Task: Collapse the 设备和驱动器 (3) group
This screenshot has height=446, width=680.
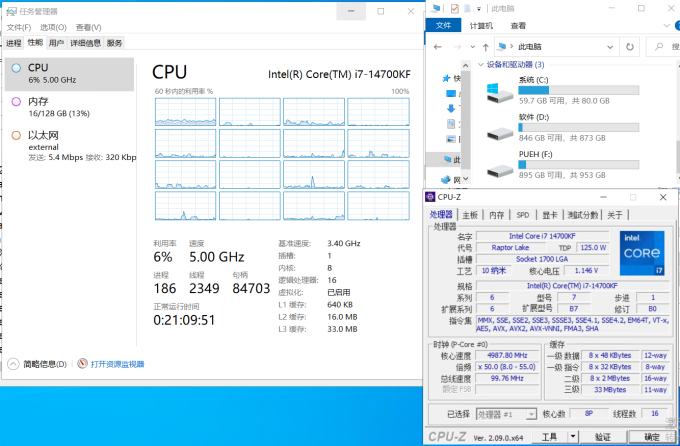Action: pyautogui.click(x=481, y=65)
